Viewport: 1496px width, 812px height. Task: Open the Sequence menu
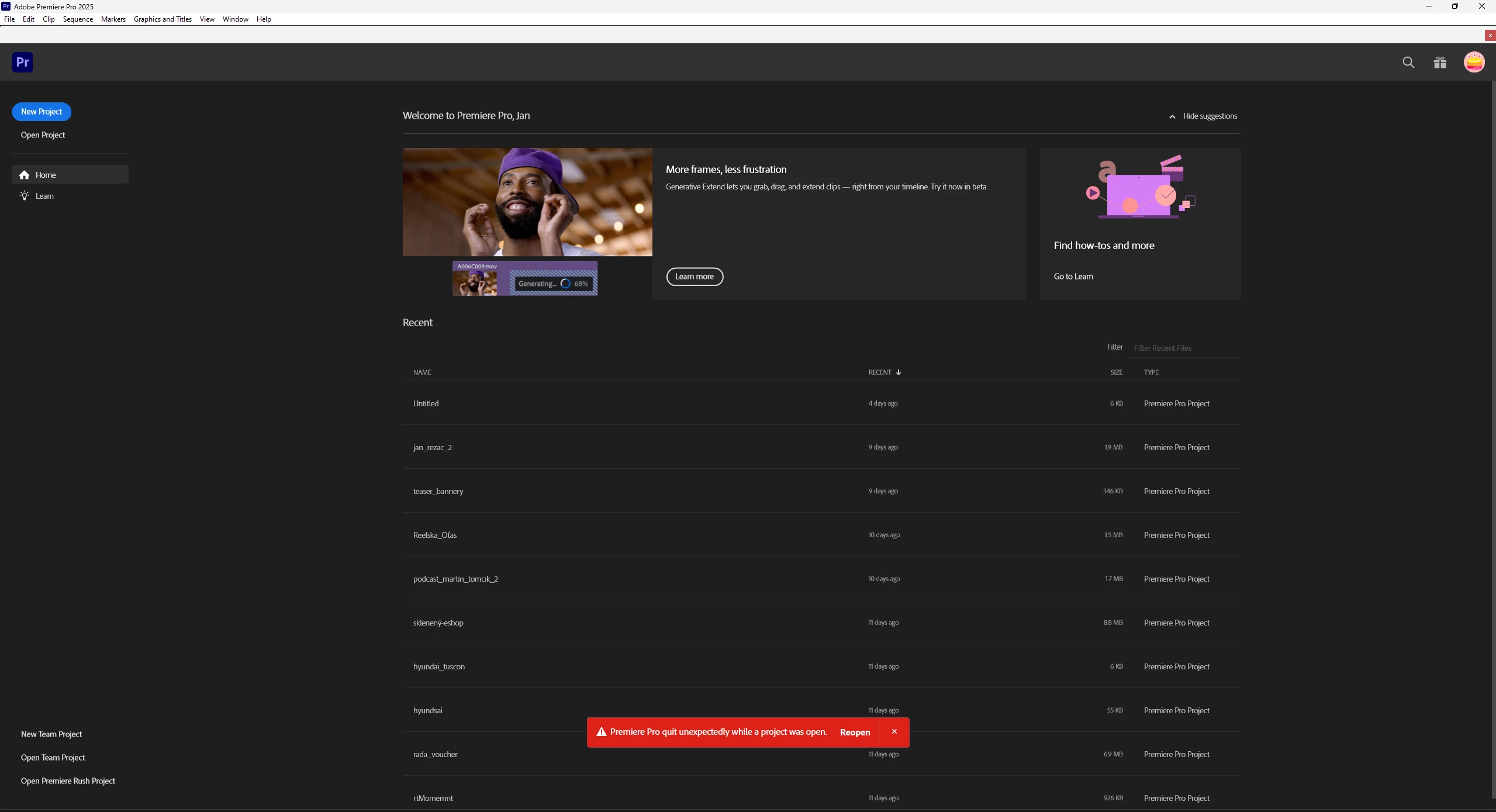tap(78, 19)
